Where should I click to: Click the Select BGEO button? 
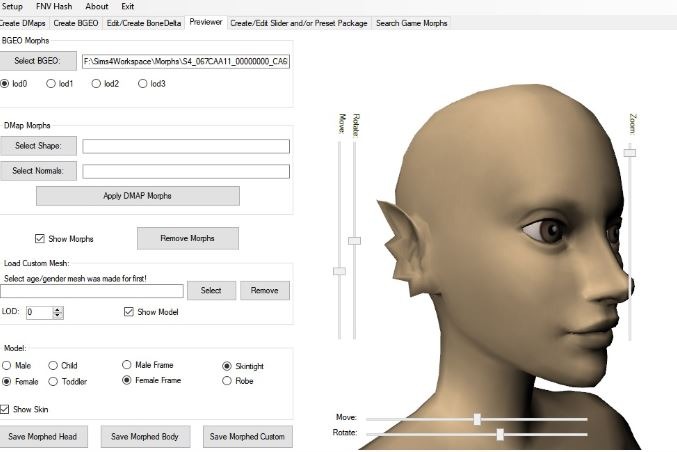click(38, 61)
